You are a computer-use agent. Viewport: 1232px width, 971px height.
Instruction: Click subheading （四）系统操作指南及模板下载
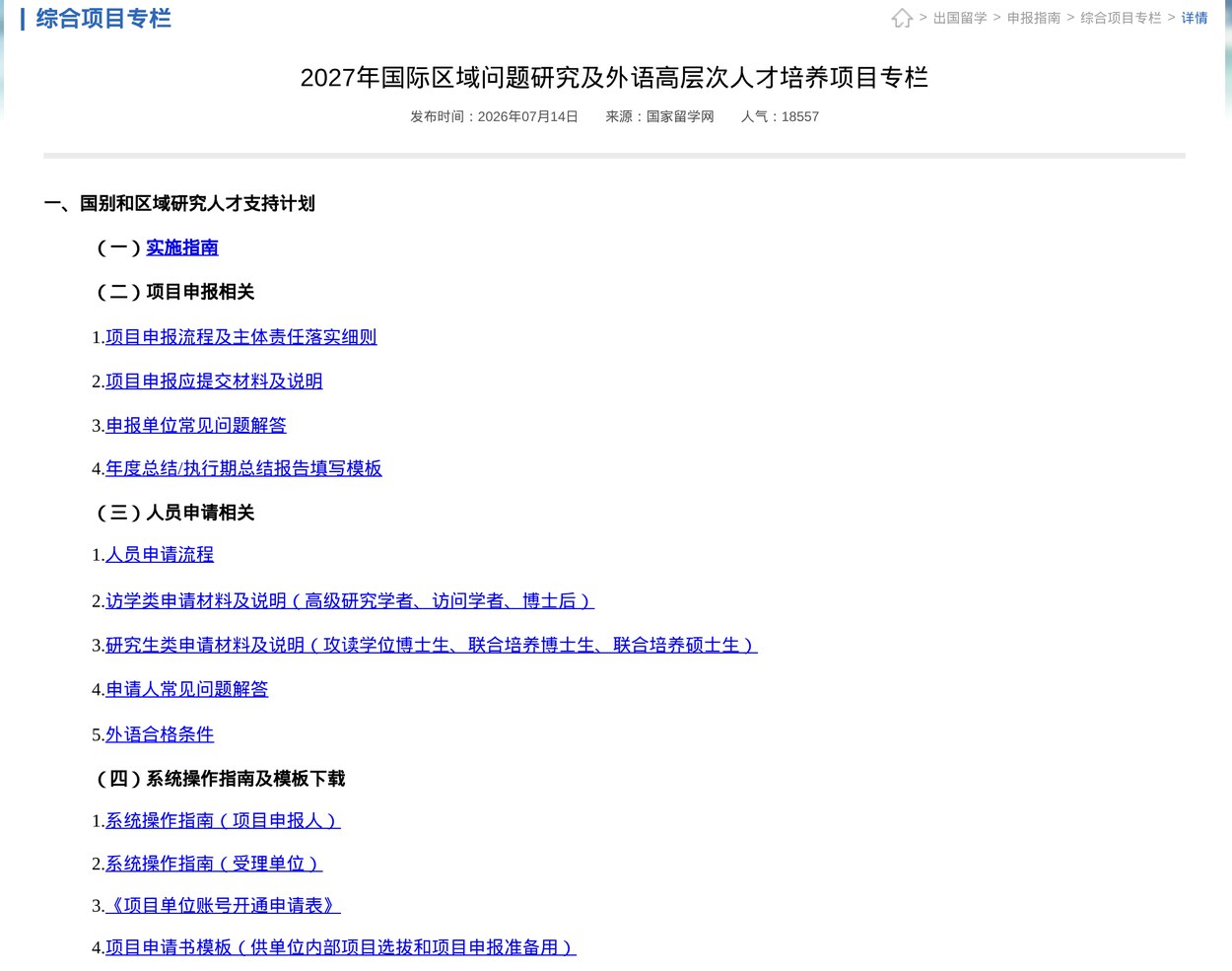(219, 779)
